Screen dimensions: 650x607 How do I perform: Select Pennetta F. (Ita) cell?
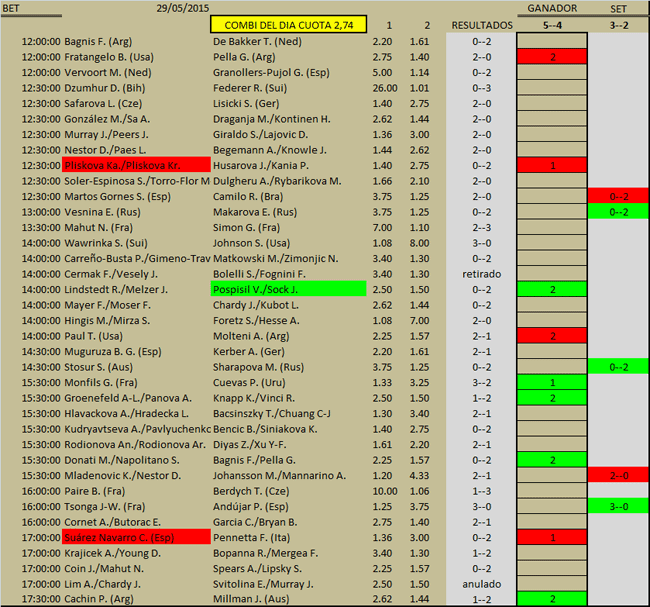click(x=252, y=537)
